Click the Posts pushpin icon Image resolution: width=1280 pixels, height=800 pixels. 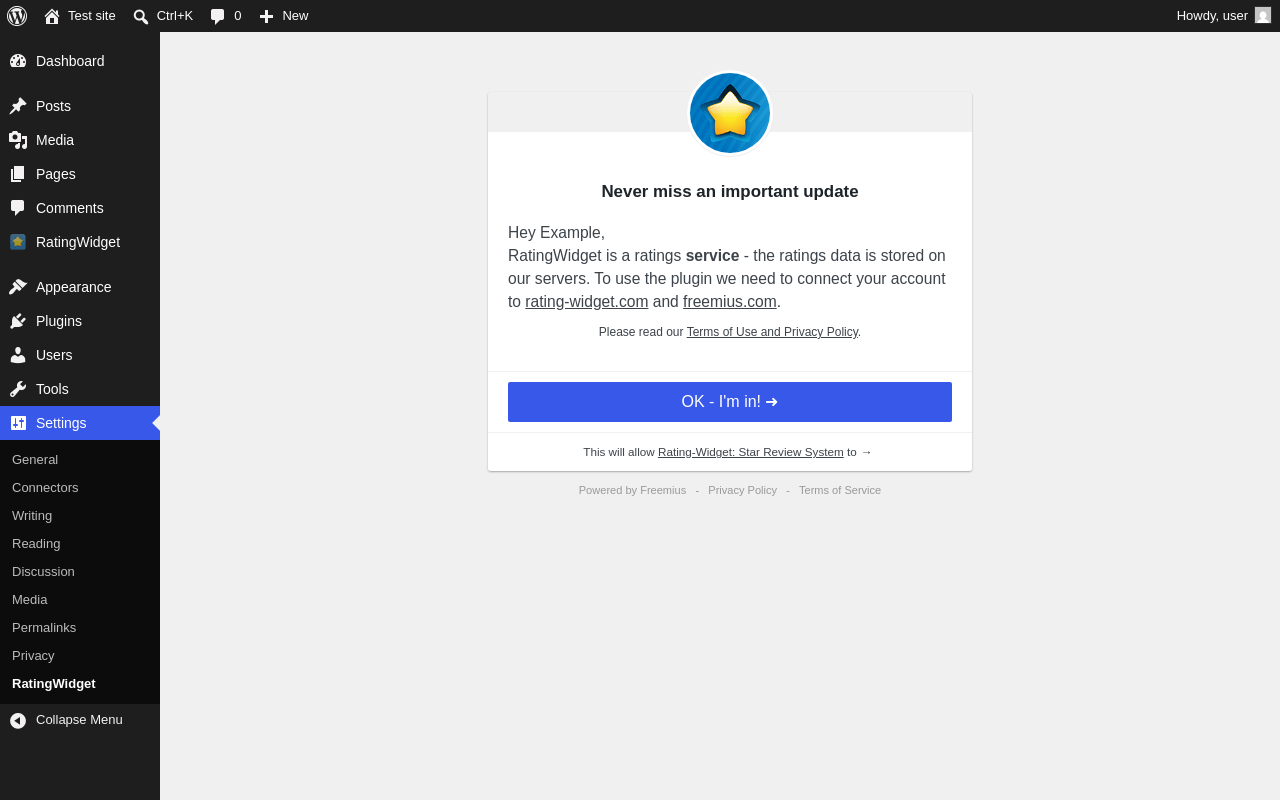18,106
